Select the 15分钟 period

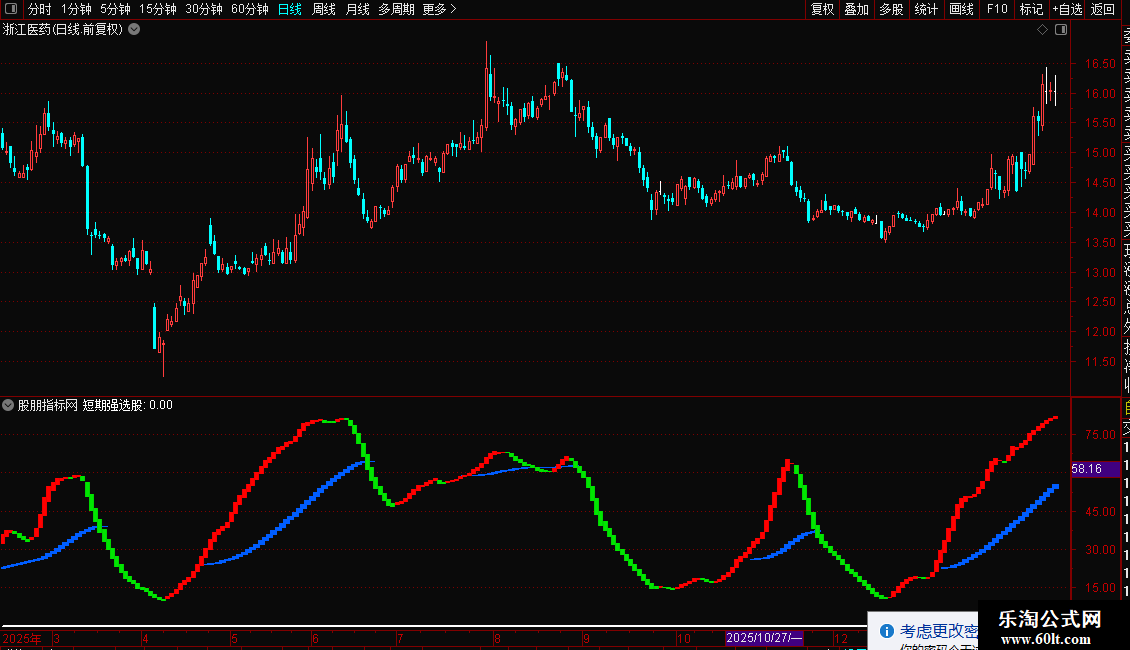158,9
